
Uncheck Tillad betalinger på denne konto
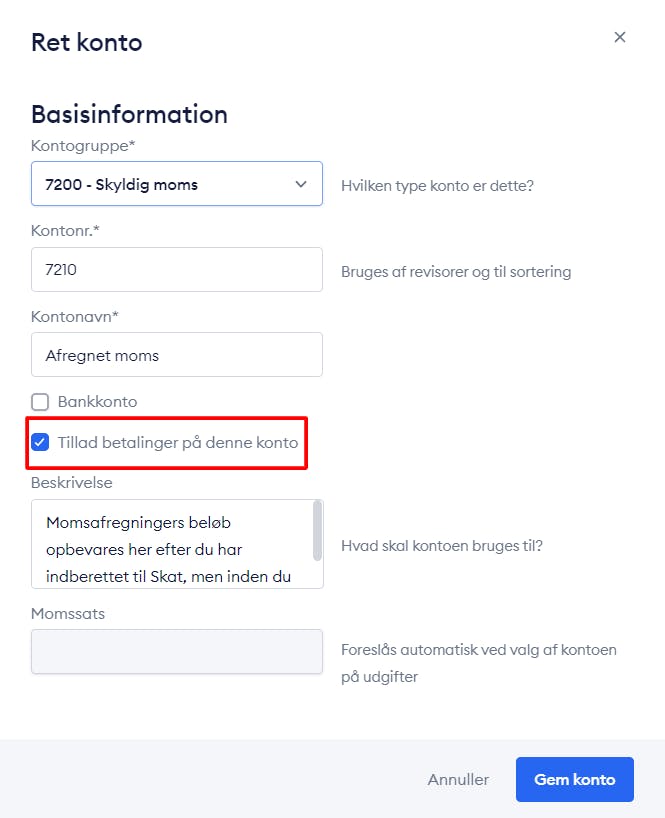(40, 442)
